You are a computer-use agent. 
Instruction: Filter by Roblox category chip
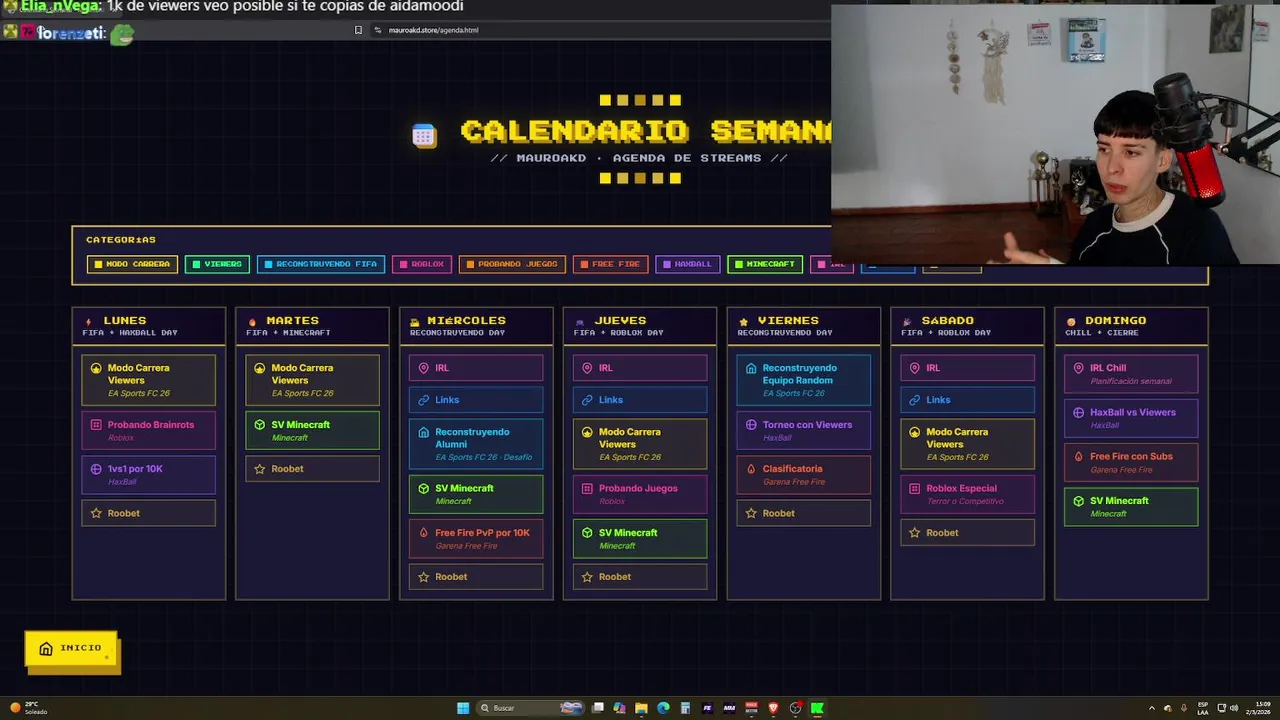pos(422,264)
